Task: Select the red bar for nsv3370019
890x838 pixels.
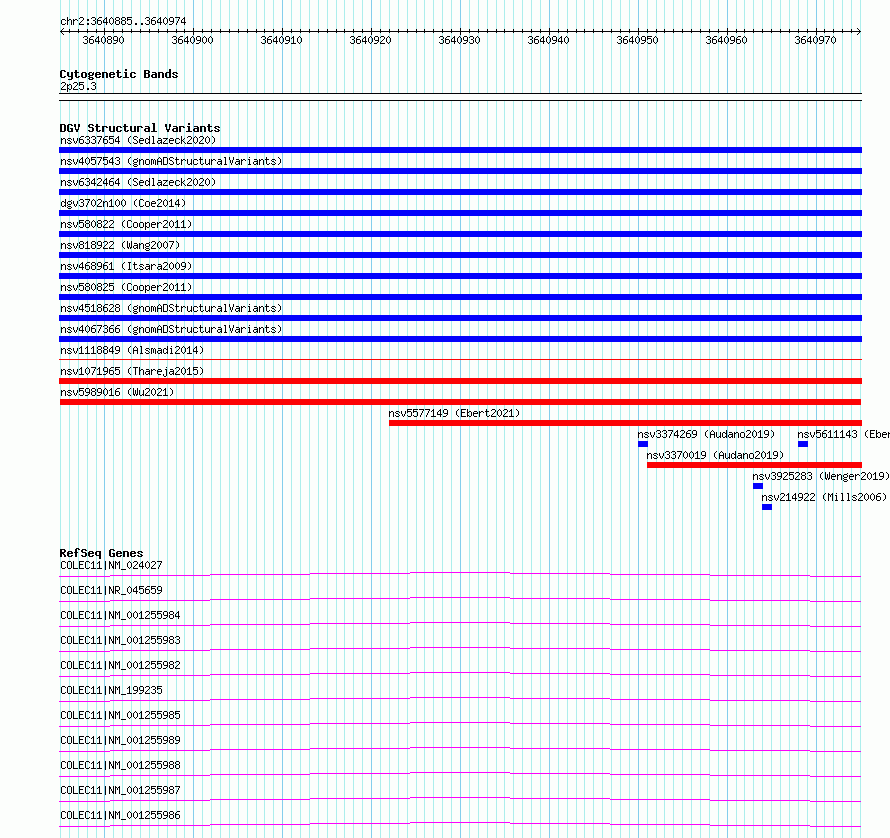Action: click(x=754, y=466)
